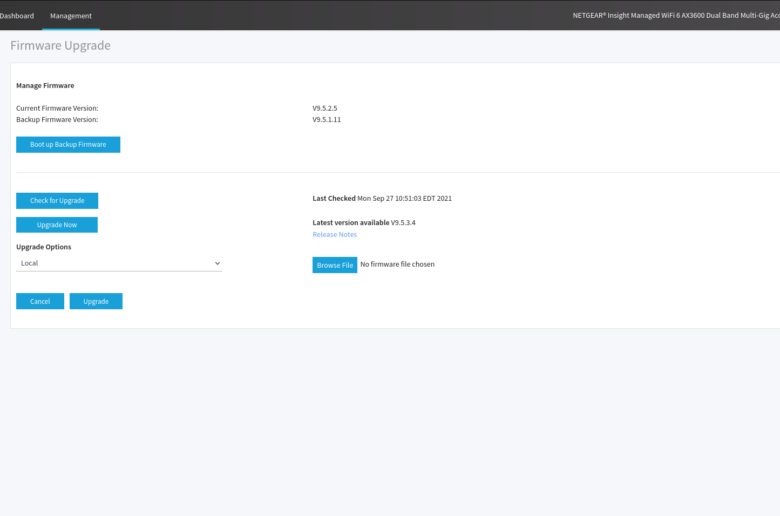Click the Upgrade button beside Cancel
Screen dimensions: 780x516
pyautogui.click(x=96, y=302)
